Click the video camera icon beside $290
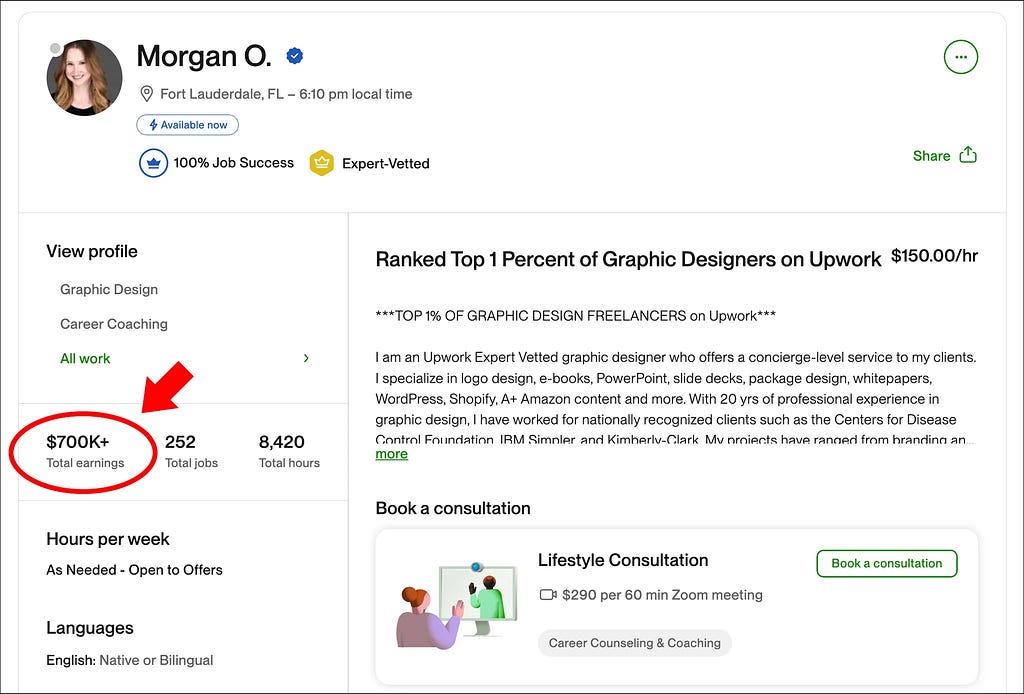The image size is (1024, 694). (548, 595)
